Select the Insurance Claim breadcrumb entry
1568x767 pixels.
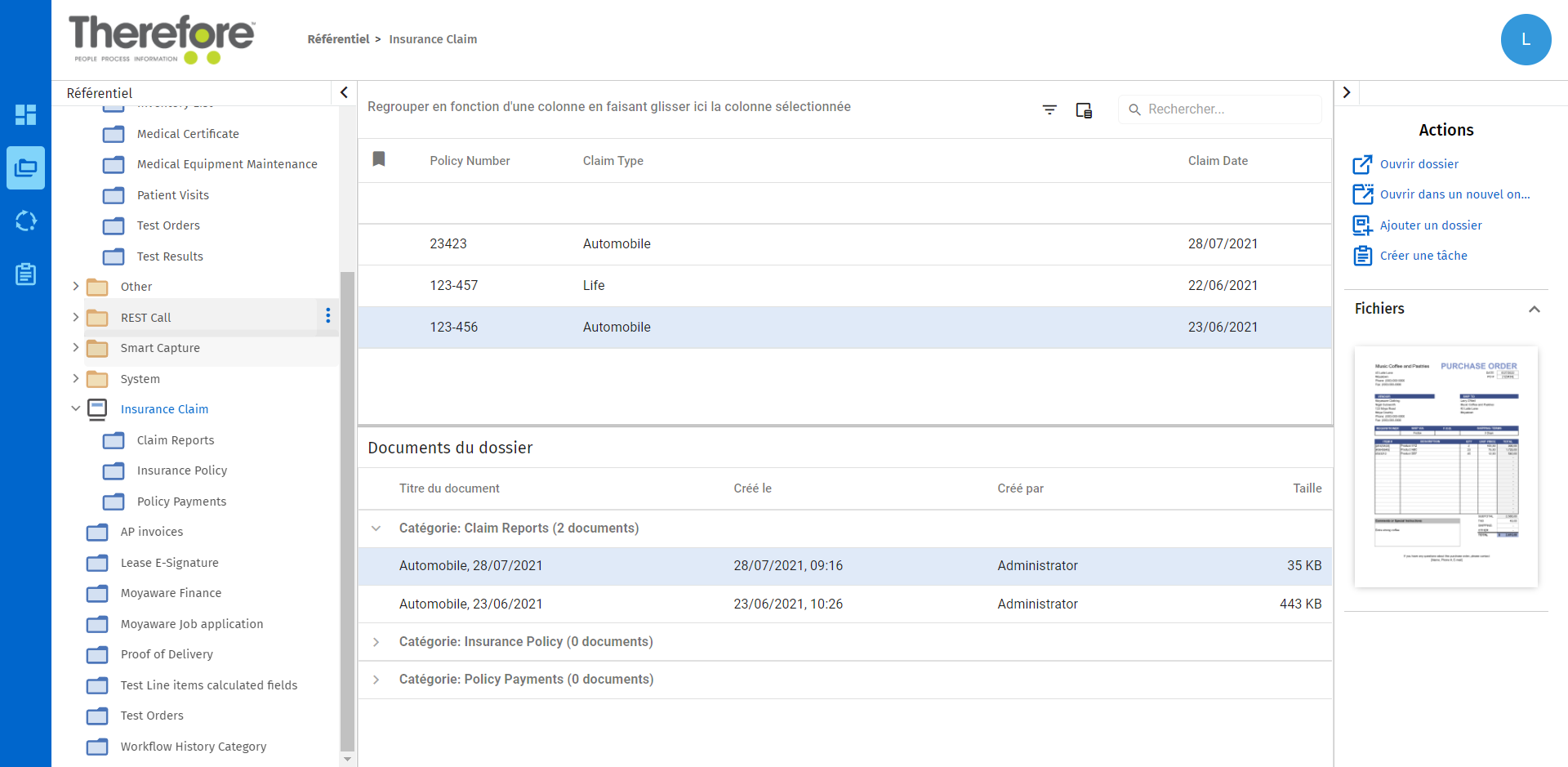pyautogui.click(x=433, y=38)
